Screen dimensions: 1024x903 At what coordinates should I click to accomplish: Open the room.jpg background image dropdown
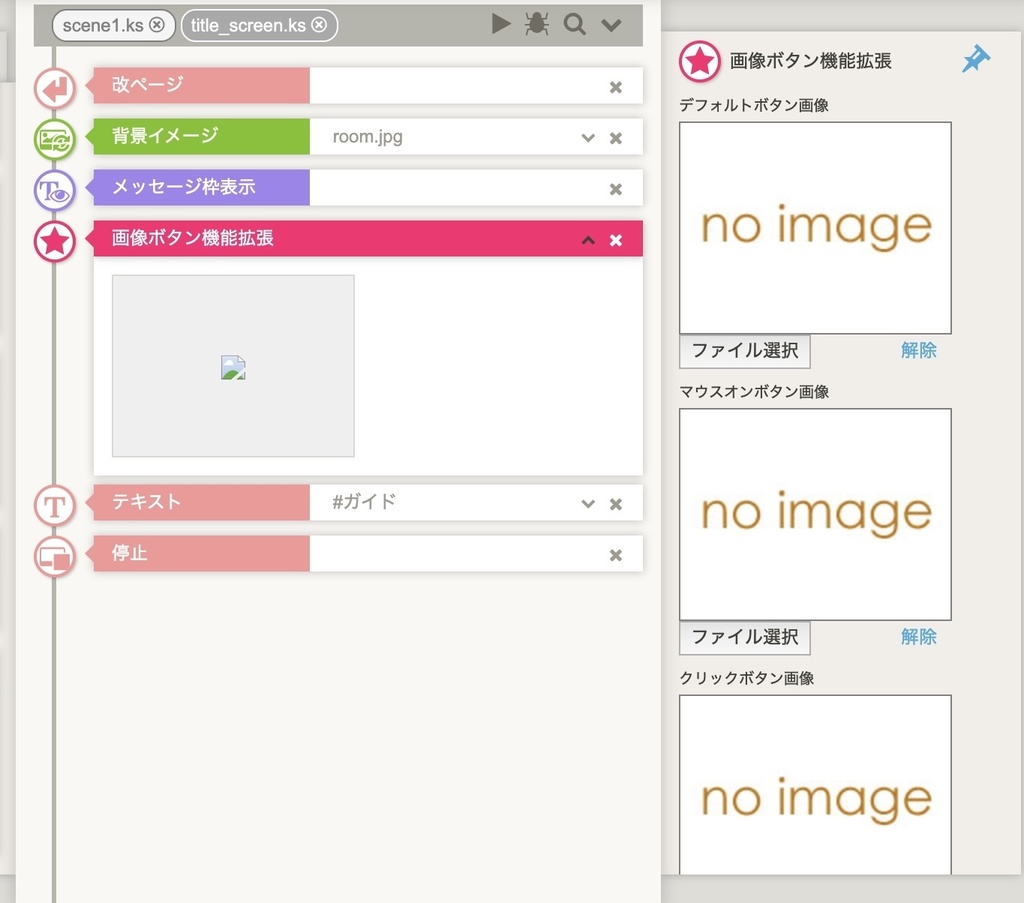point(588,137)
